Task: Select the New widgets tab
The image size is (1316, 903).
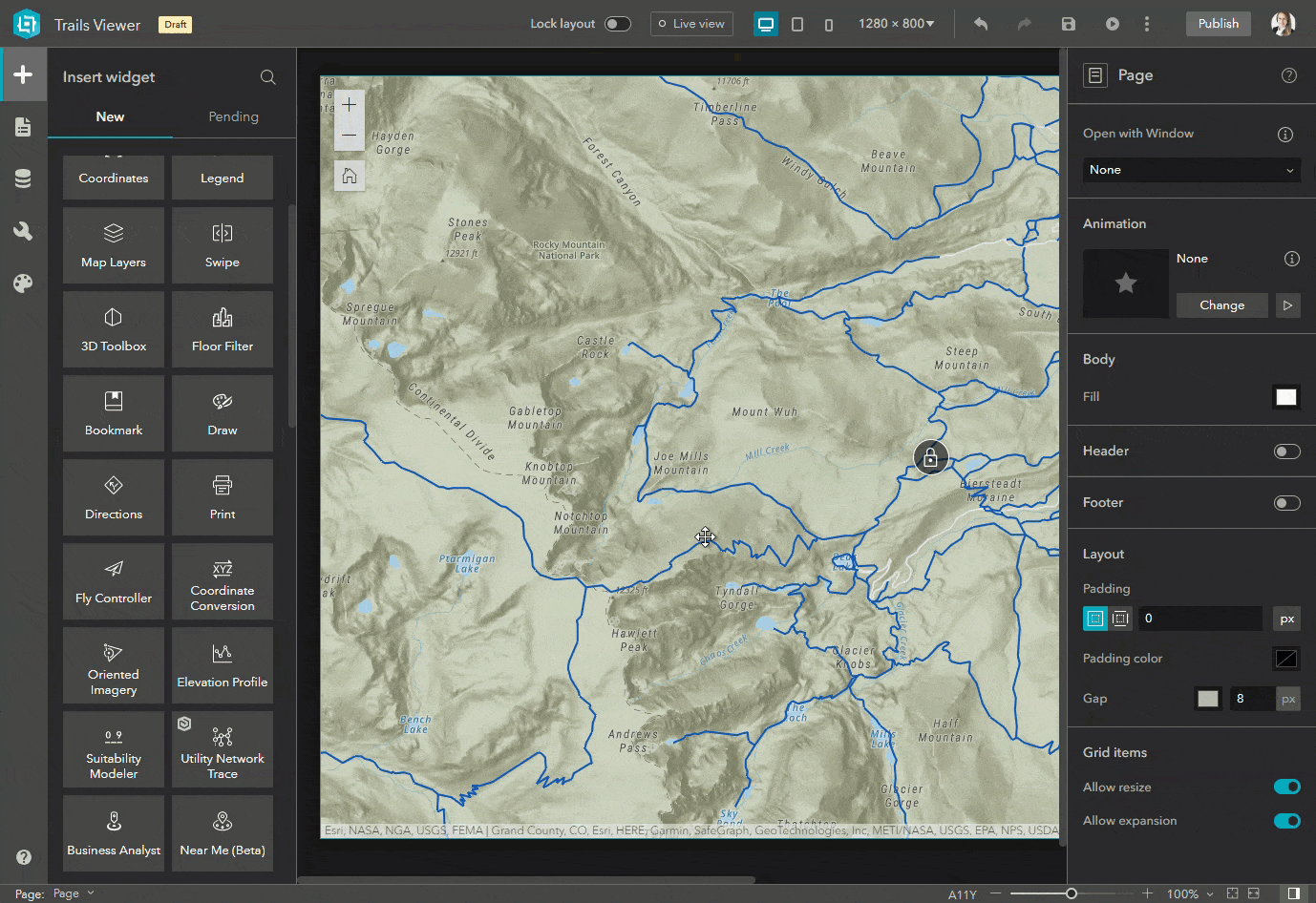Action: click(x=110, y=115)
